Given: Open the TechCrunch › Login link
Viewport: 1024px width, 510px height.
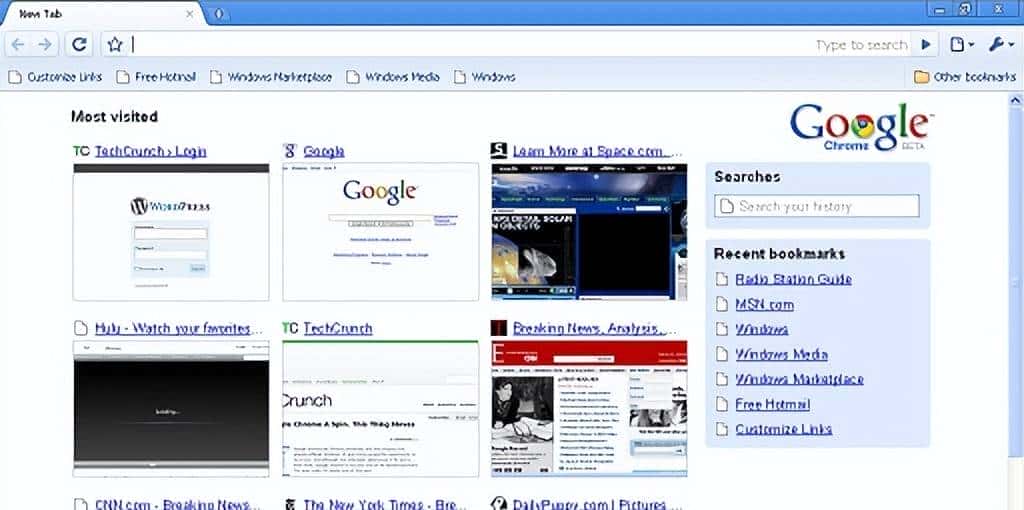Looking at the screenshot, I should pyautogui.click(x=150, y=151).
